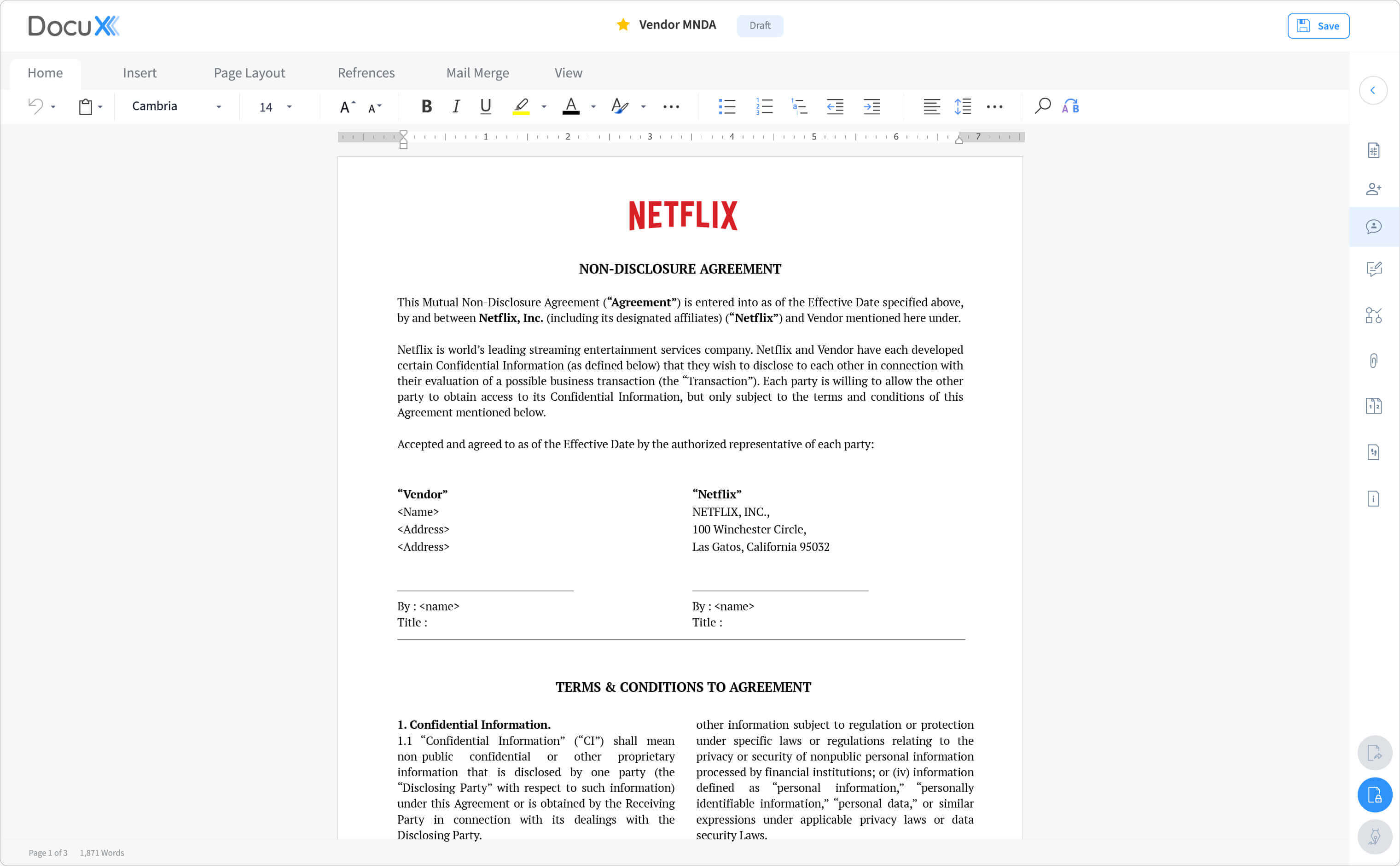Open the Refrences tab
Screen dimensions: 1400x866
(x=366, y=73)
